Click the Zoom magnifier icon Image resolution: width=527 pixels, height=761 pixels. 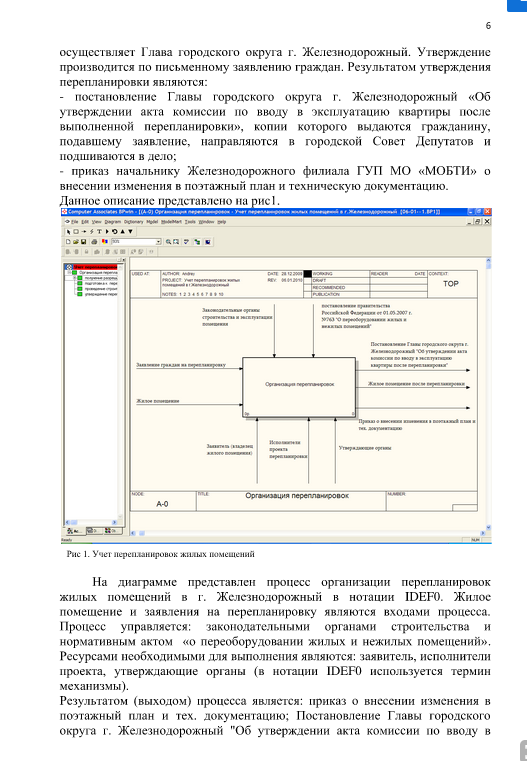tap(168, 242)
